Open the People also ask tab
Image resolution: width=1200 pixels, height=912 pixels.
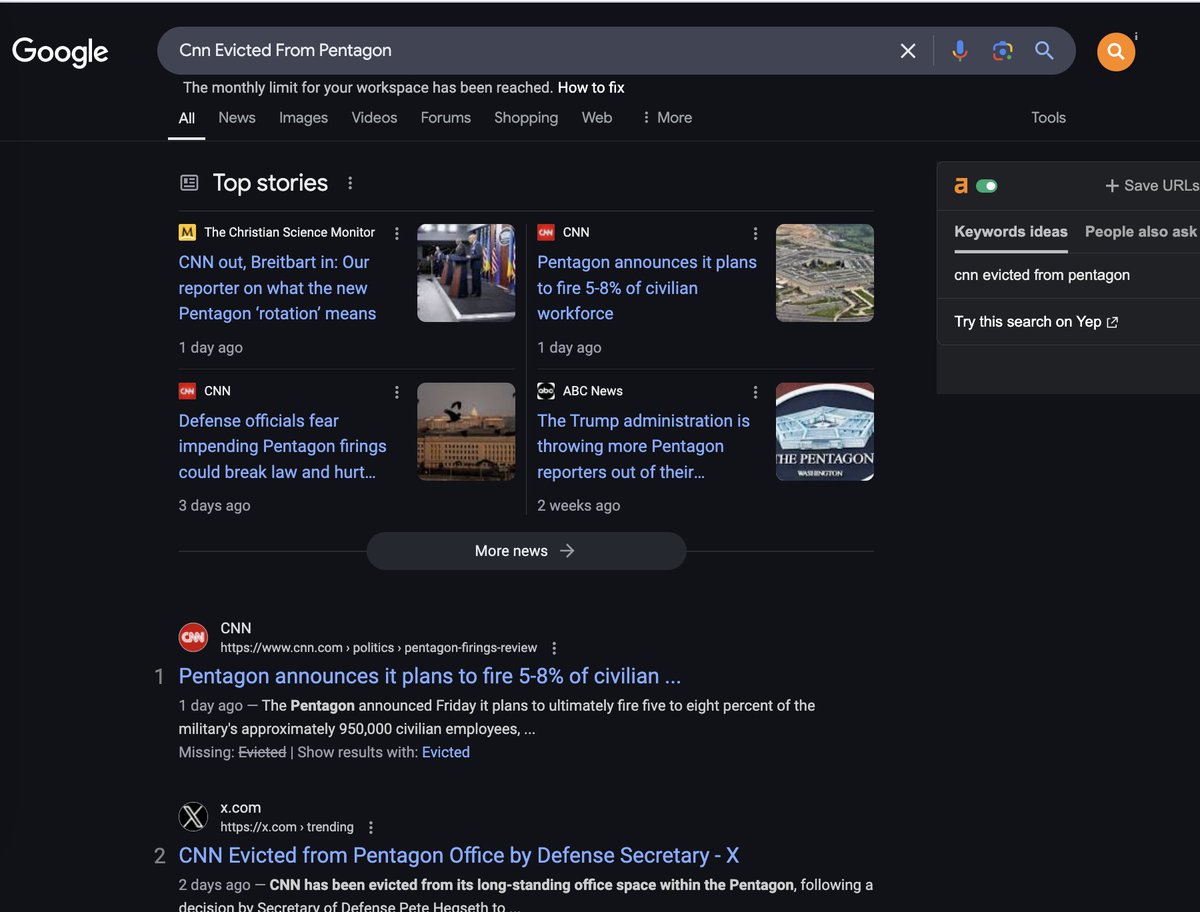pos(1140,231)
